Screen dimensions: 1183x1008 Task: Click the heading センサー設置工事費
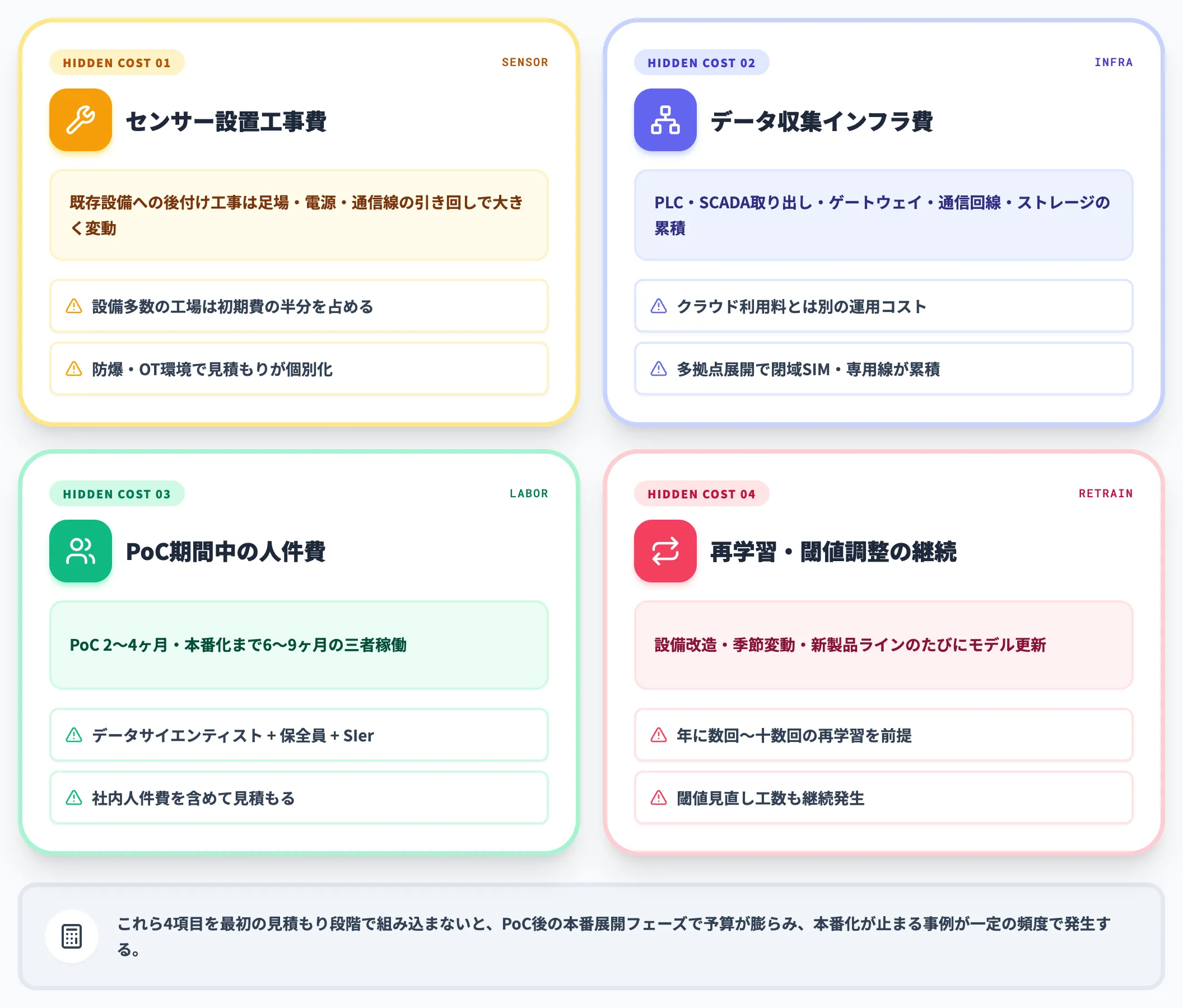tap(226, 121)
